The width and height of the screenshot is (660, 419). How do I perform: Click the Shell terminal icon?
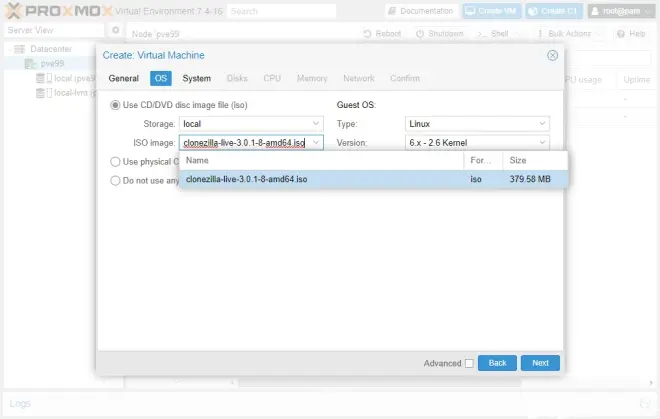pos(482,33)
